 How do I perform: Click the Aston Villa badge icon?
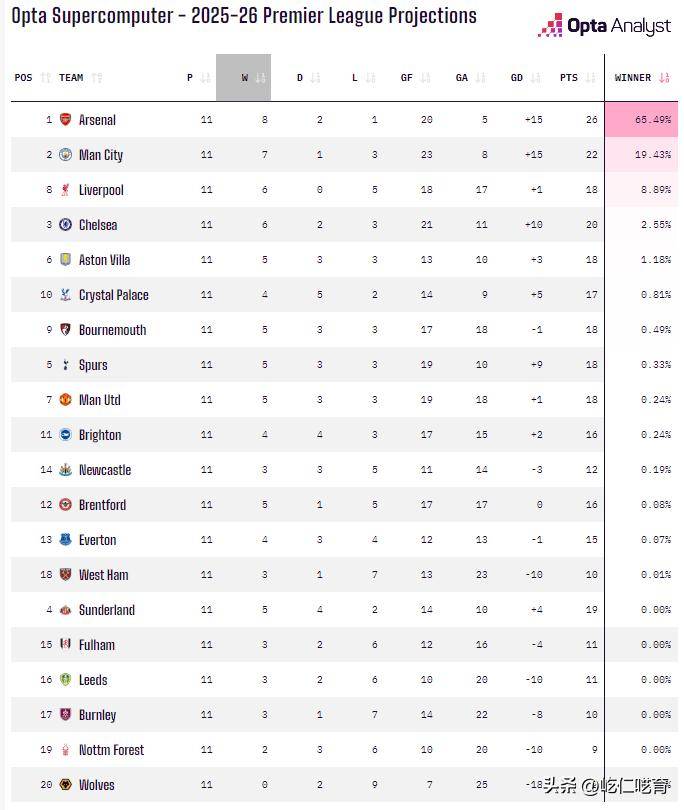pyautogui.click(x=66, y=260)
